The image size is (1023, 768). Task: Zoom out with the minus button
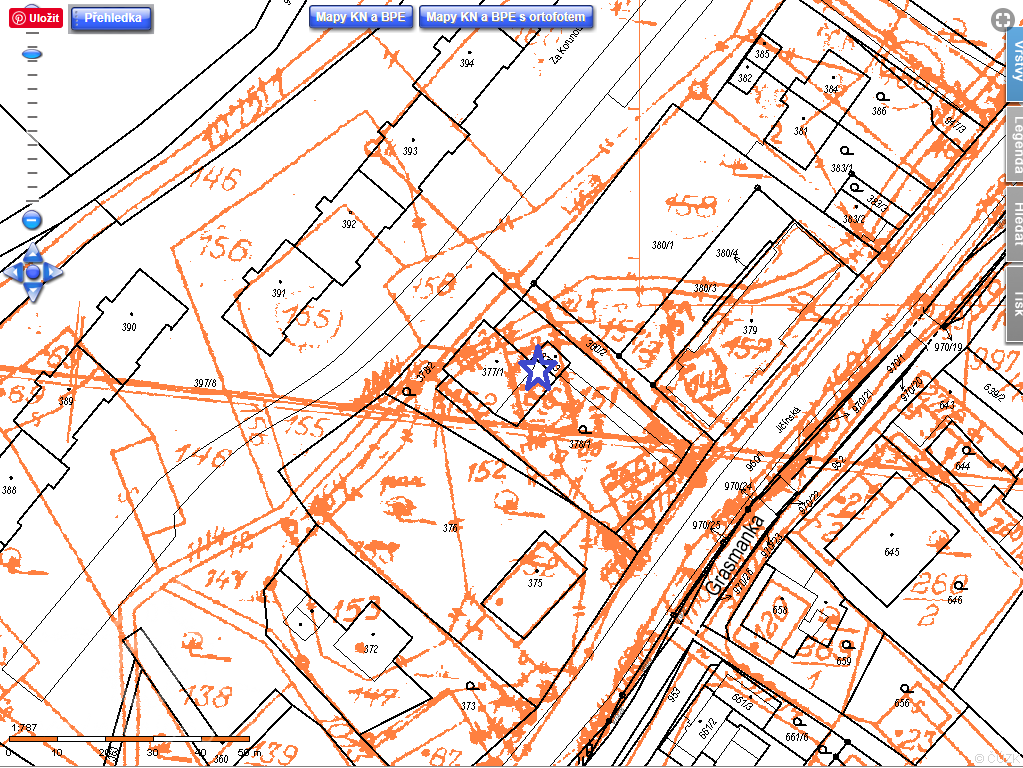[32, 220]
